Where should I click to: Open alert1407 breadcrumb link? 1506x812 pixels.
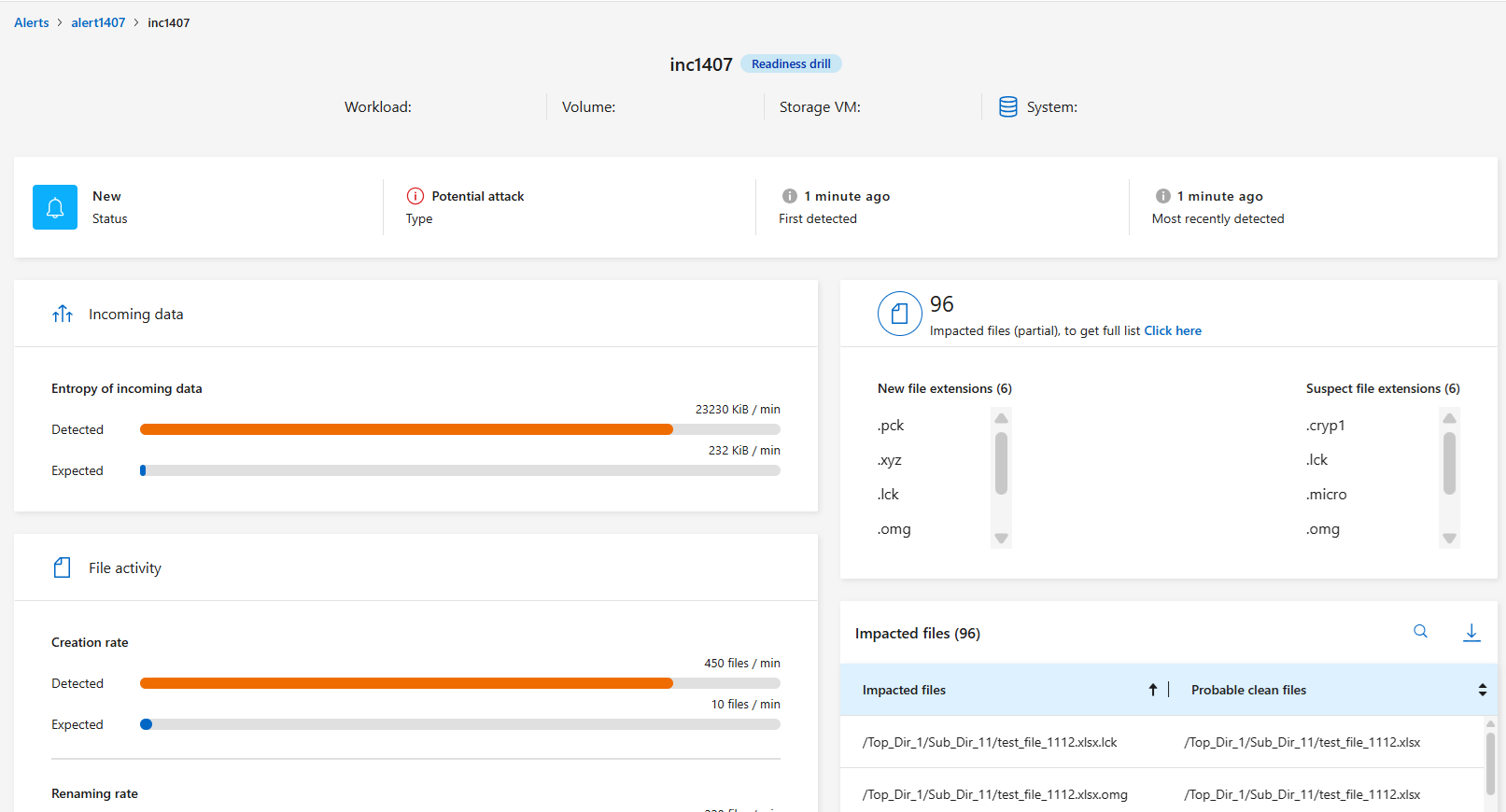coord(98,22)
